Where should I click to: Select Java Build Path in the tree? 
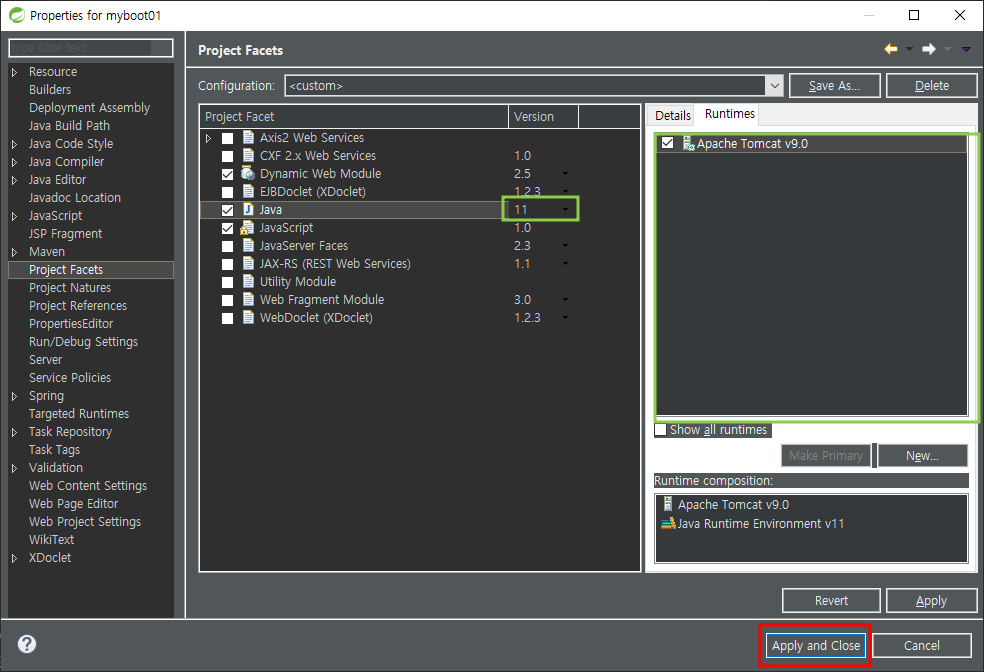(69, 125)
